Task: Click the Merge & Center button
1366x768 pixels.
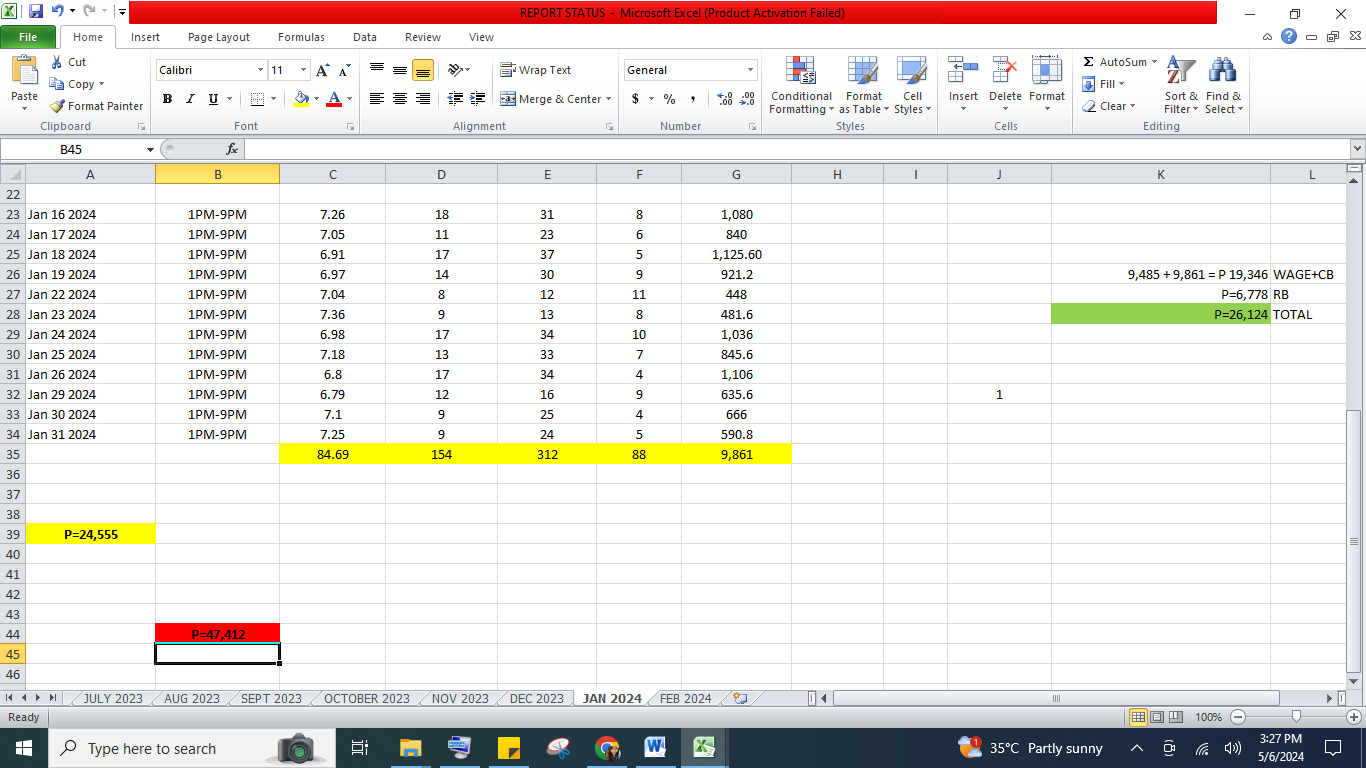Action: 551,99
